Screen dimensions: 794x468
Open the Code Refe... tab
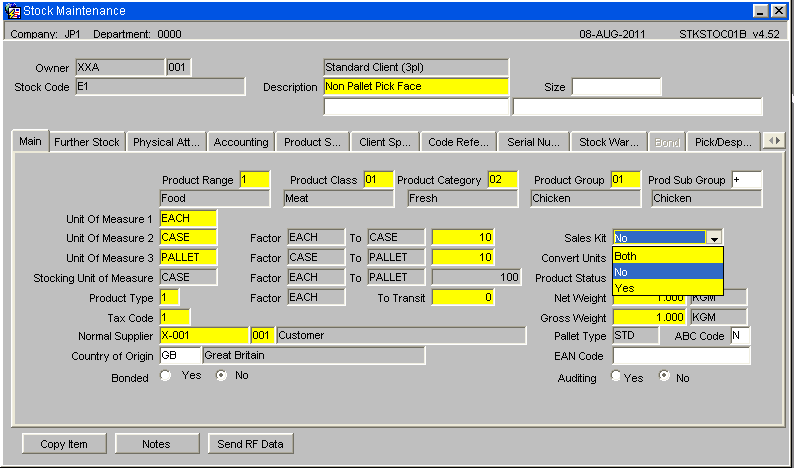(x=459, y=142)
